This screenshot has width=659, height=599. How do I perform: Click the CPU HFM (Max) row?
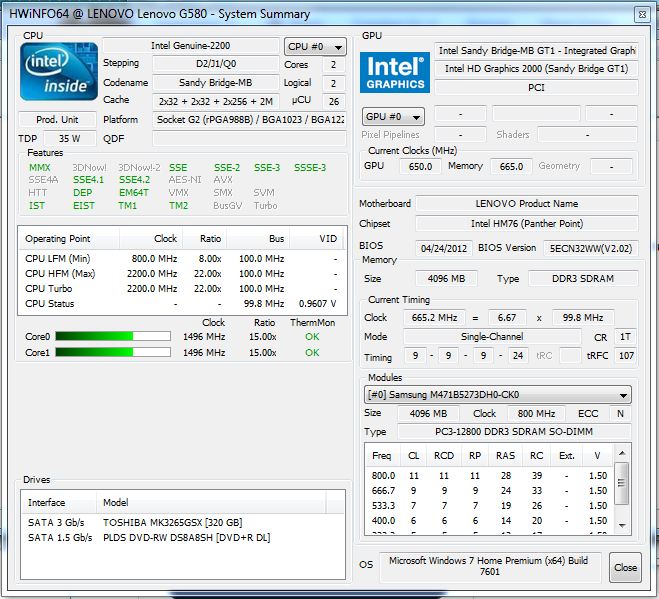(182, 274)
